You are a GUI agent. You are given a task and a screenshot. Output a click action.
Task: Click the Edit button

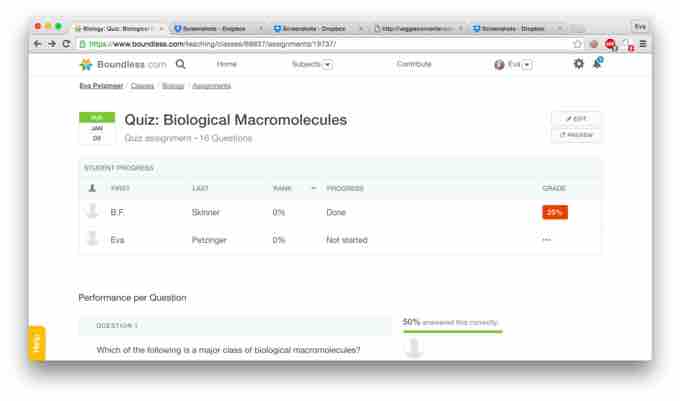(x=576, y=119)
